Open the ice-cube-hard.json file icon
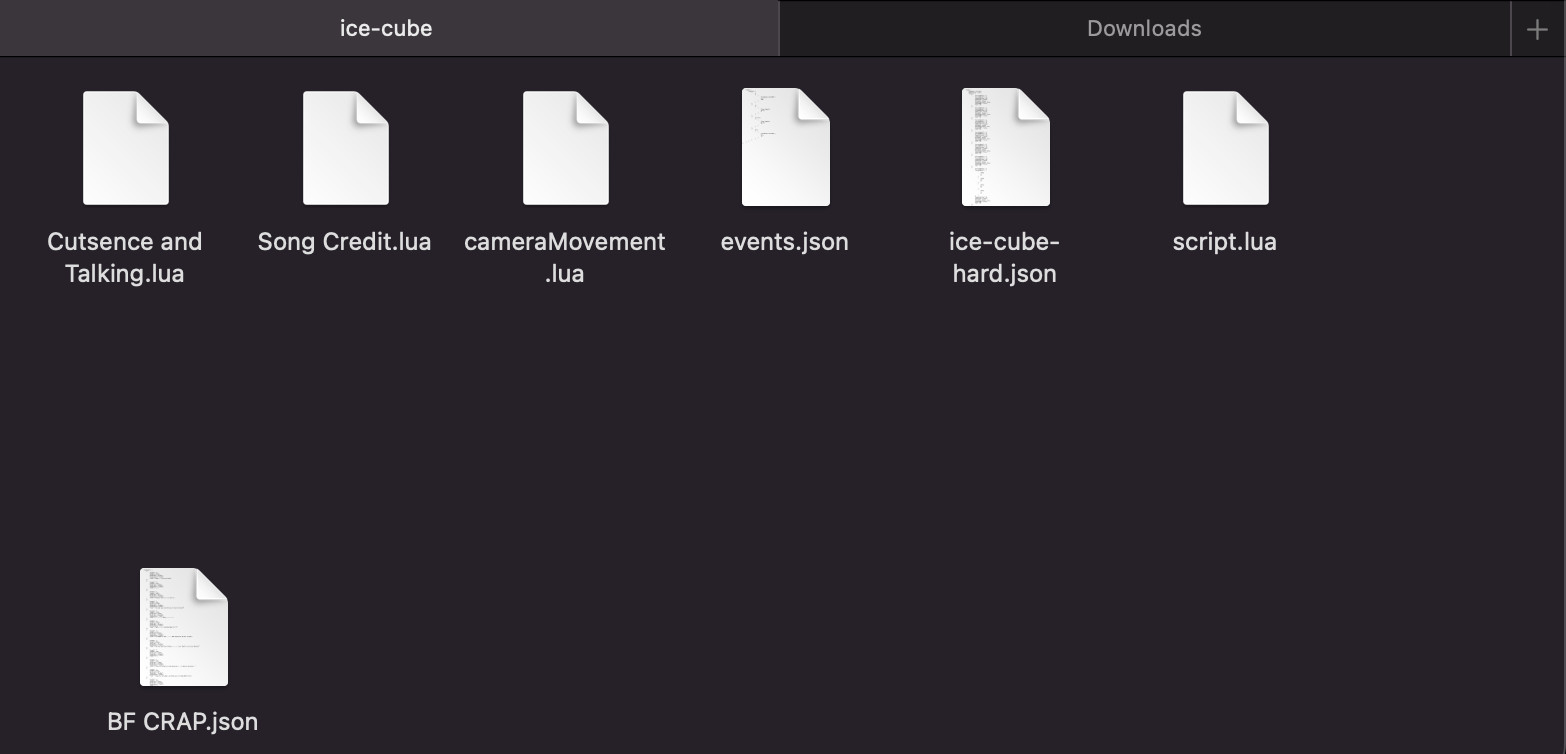 click(x=1005, y=147)
